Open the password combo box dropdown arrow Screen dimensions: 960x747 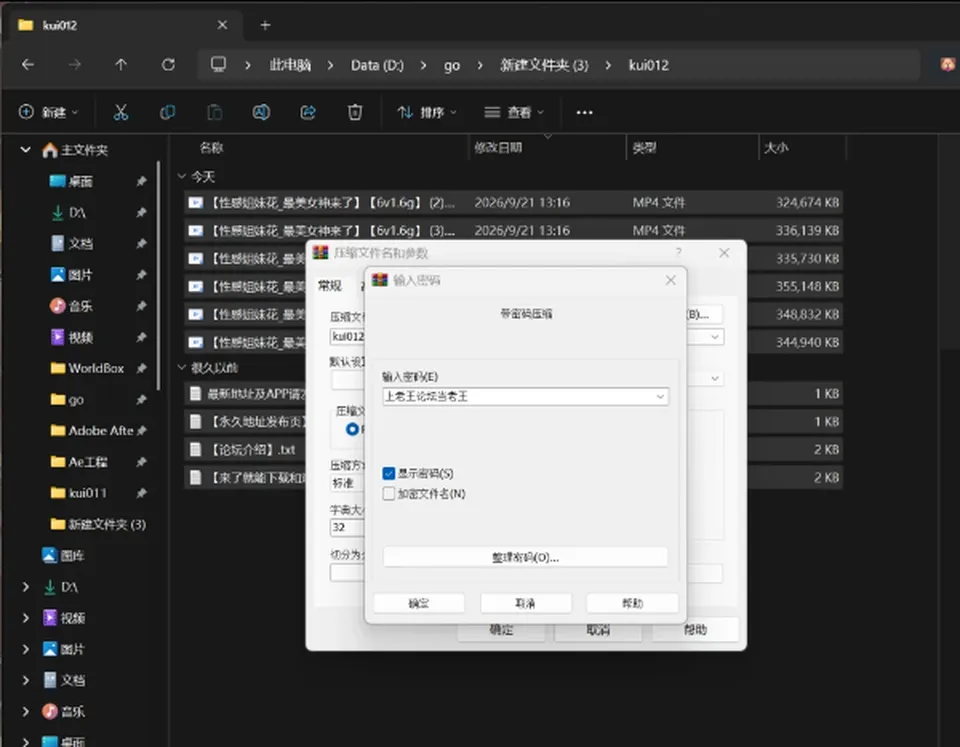coord(660,397)
